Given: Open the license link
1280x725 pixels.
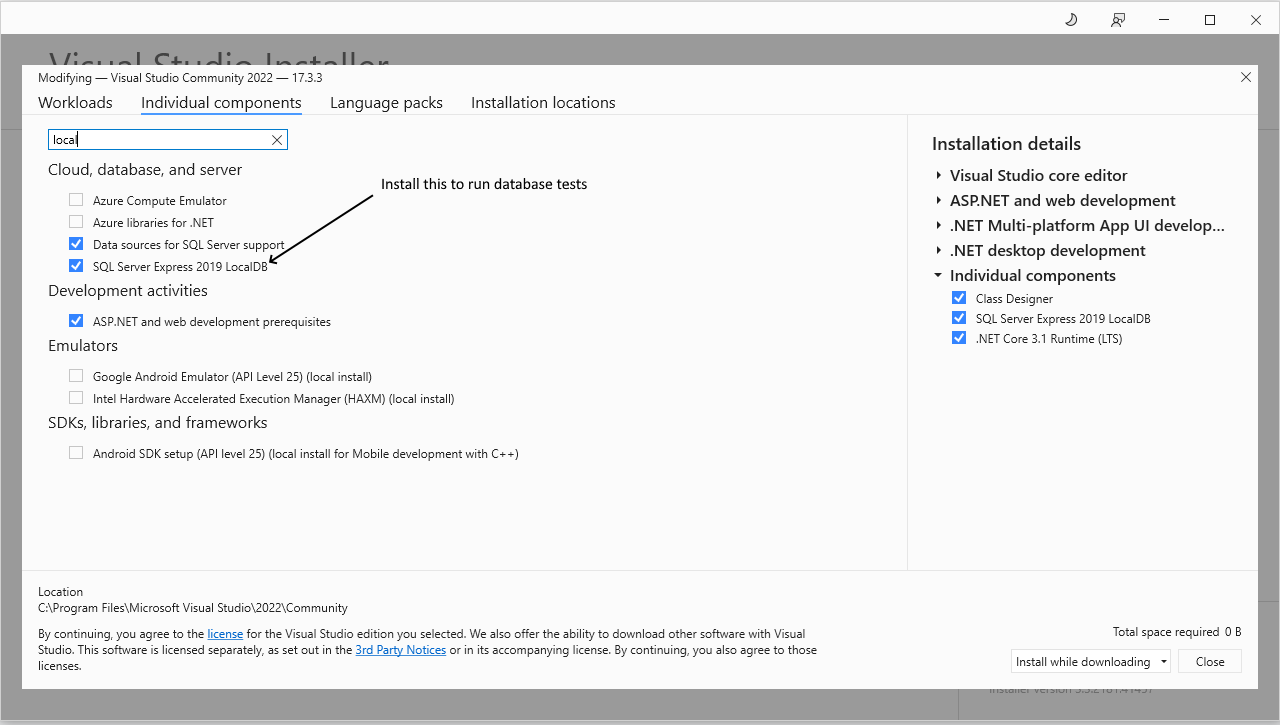Looking at the screenshot, I should coord(225,634).
